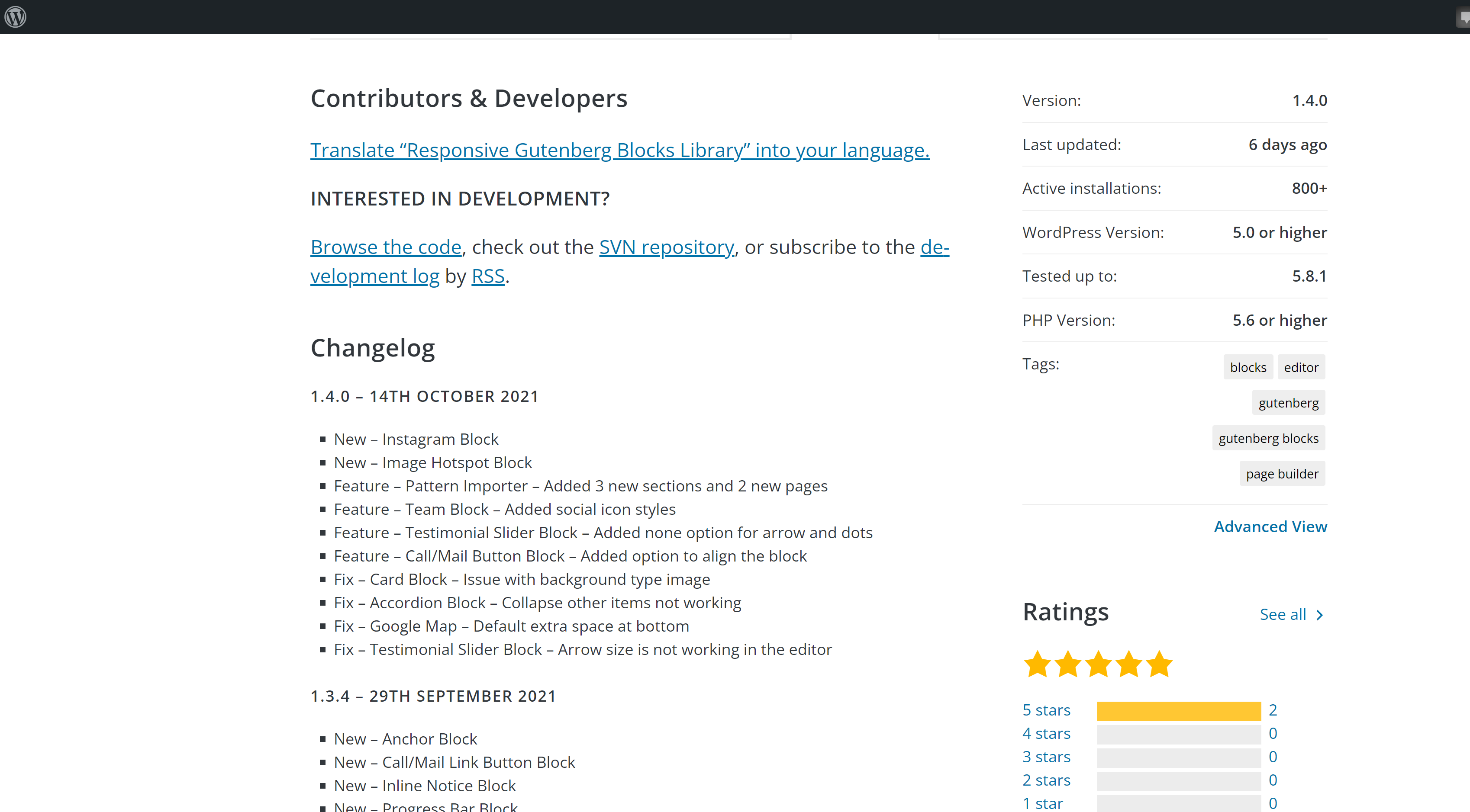This screenshot has height=812, width=1470.
Task: Click the count 0 next to 4 stars
Action: pyautogui.click(x=1273, y=734)
